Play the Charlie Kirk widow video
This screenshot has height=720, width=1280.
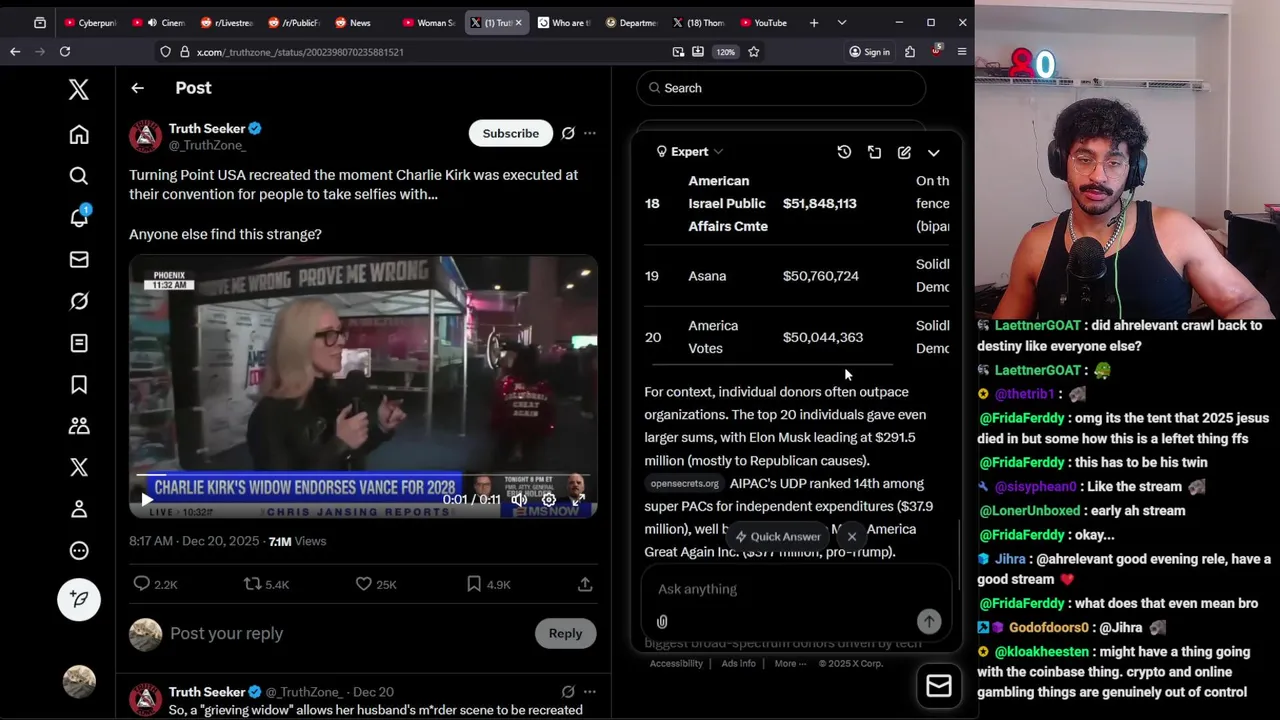click(x=147, y=499)
